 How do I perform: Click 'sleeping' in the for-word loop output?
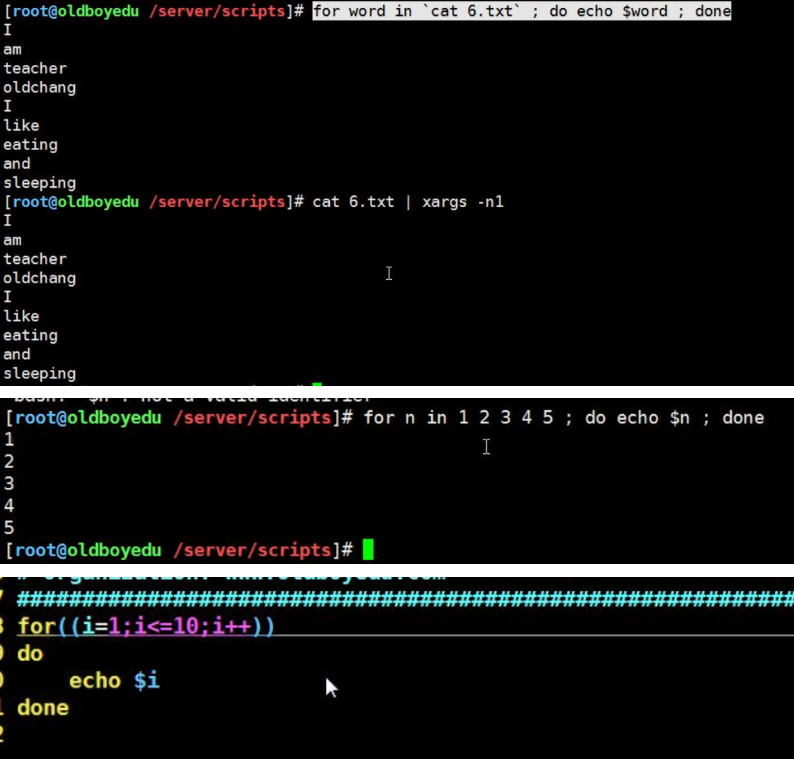39,183
